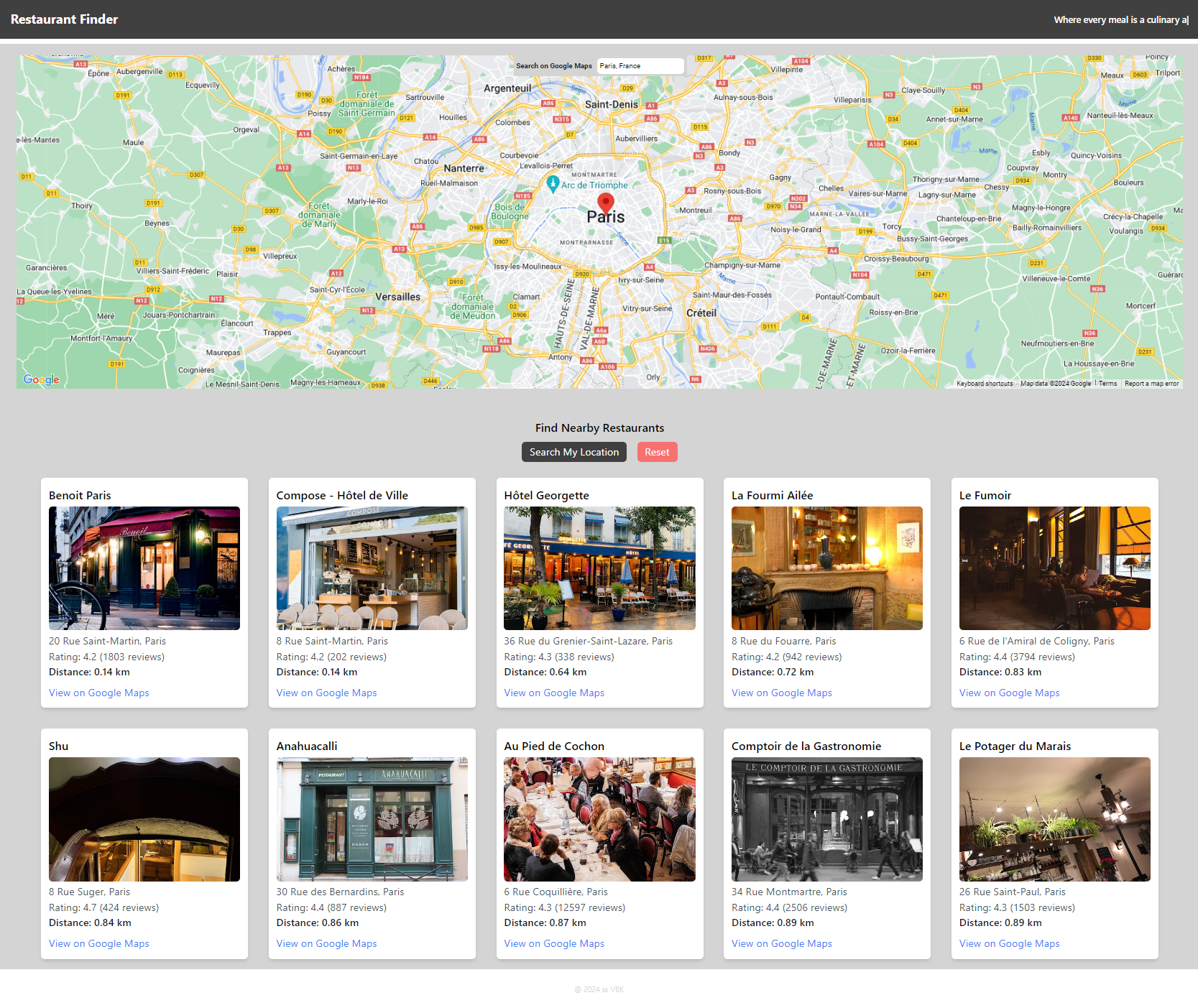Click the Compose - Hôtel de Ville photo

(x=372, y=568)
